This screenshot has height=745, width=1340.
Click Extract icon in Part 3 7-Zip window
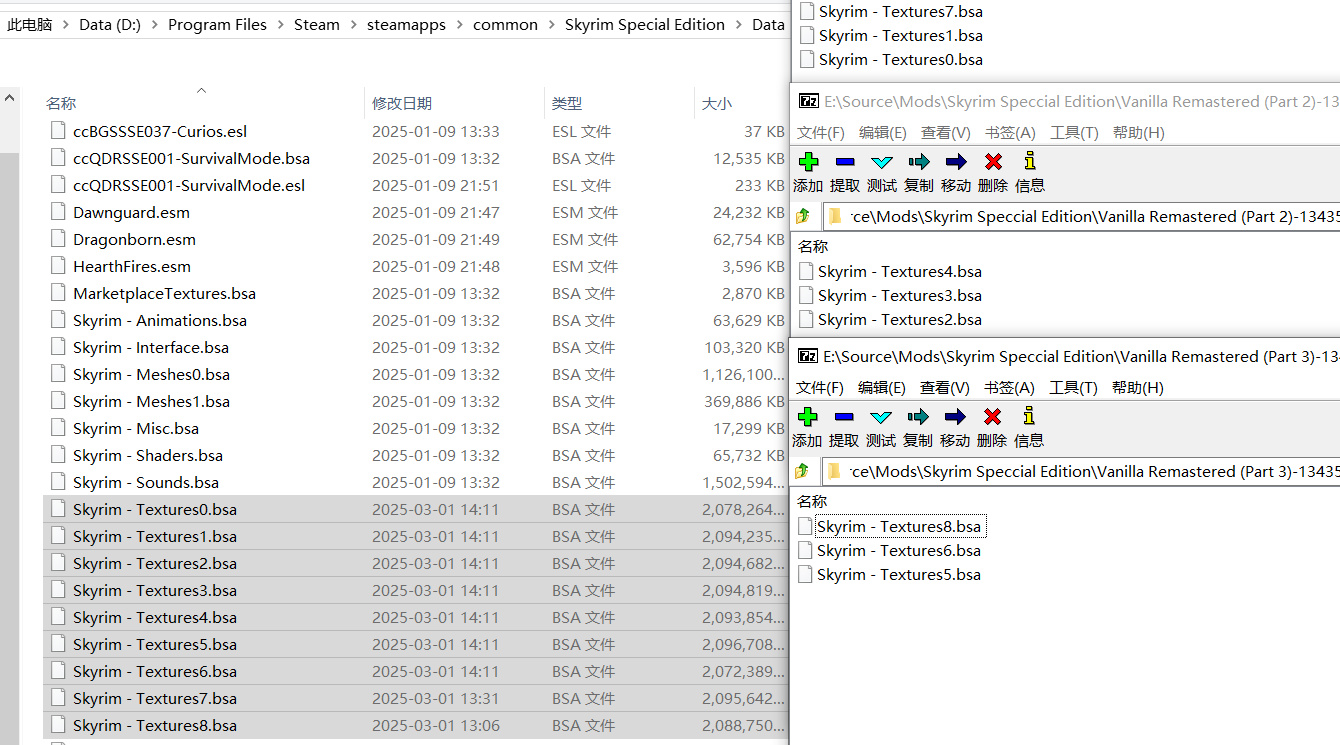coord(844,417)
